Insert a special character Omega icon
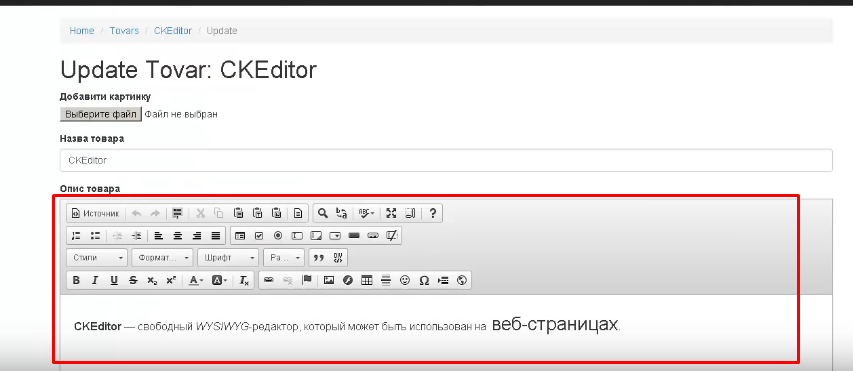 pos(424,280)
